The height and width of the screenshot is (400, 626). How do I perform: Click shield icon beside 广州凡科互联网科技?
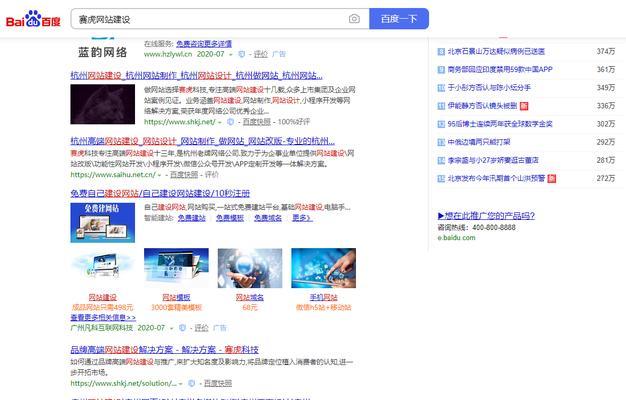[182, 328]
